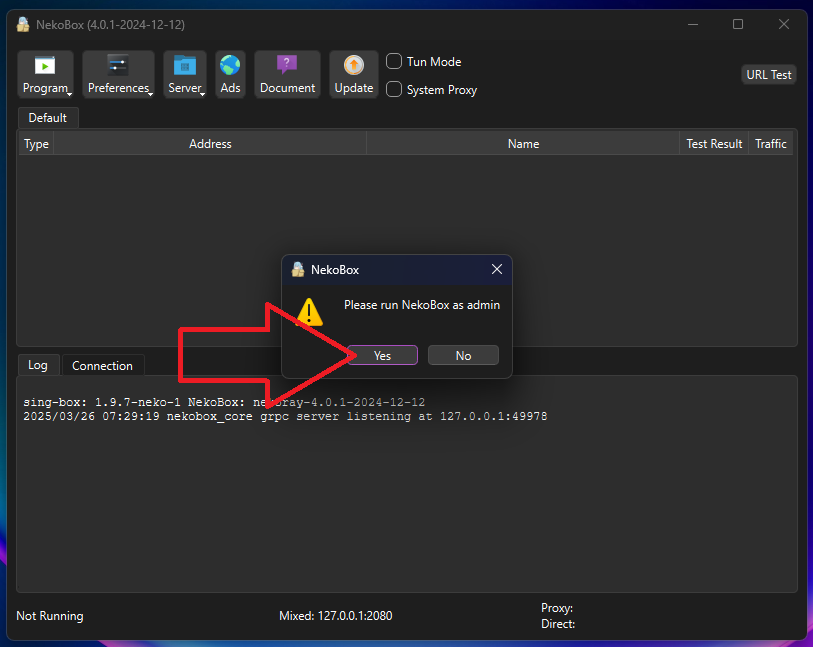Click the NekoBox icon in the dialog title
Viewport: 813px width, 647px height.
pos(298,270)
